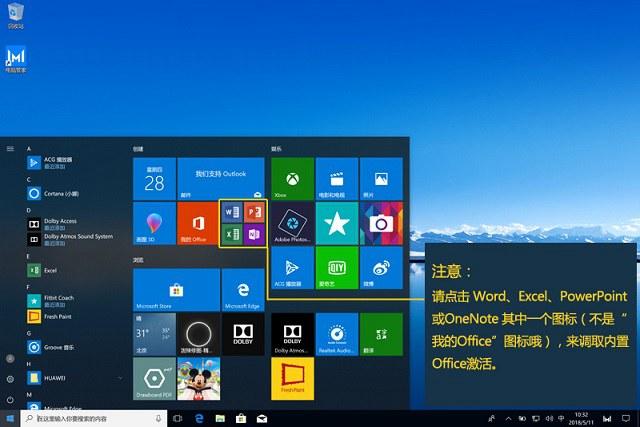Viewport: 640px width, 427px height.
Task: Open Fresh Paint in the app list
Action: click(73, 316)
